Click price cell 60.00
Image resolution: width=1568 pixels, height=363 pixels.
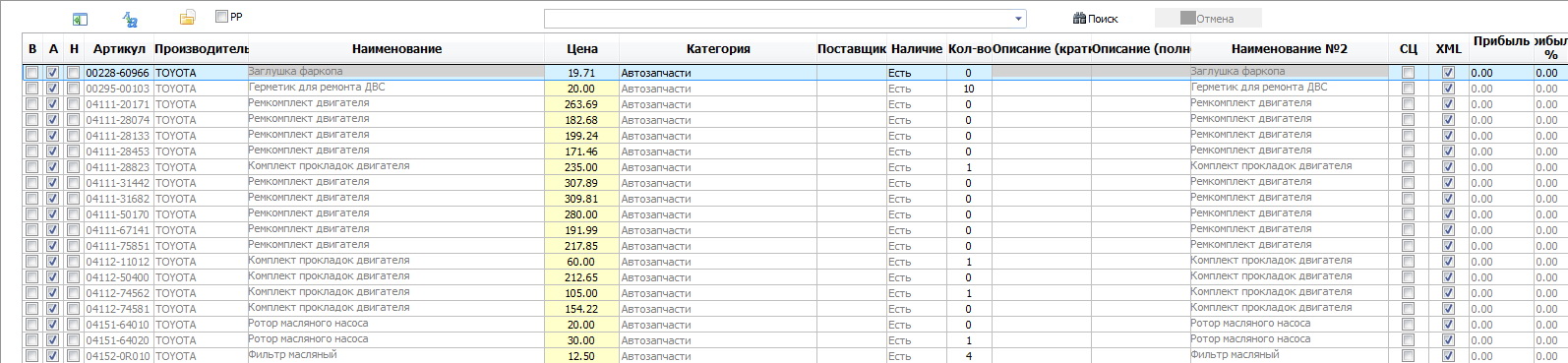click(581, 262)
